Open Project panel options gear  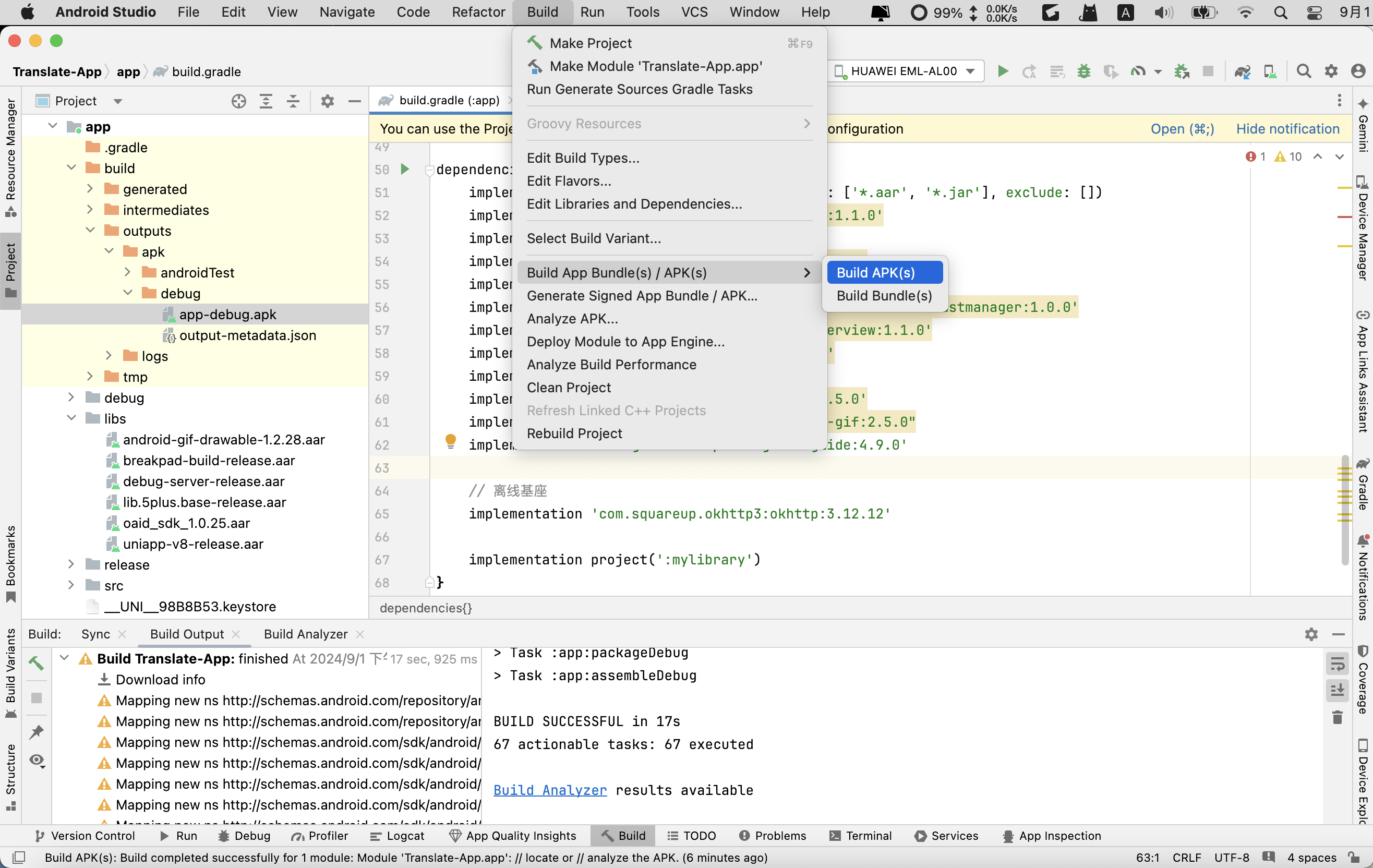pyautogui.click(x=327, y=102)
